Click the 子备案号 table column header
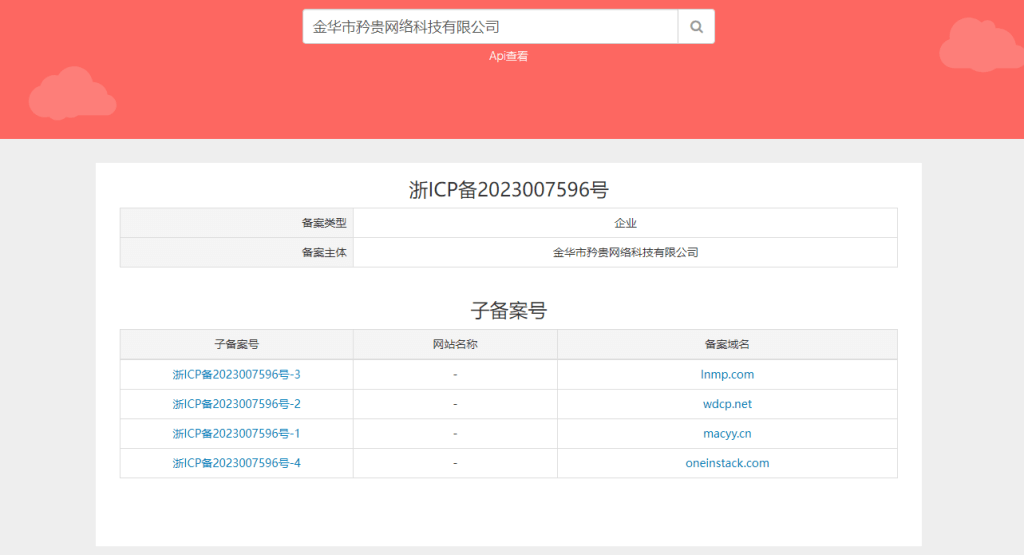The width and height of the screenshot is (1024, 555). click(236, 344)
